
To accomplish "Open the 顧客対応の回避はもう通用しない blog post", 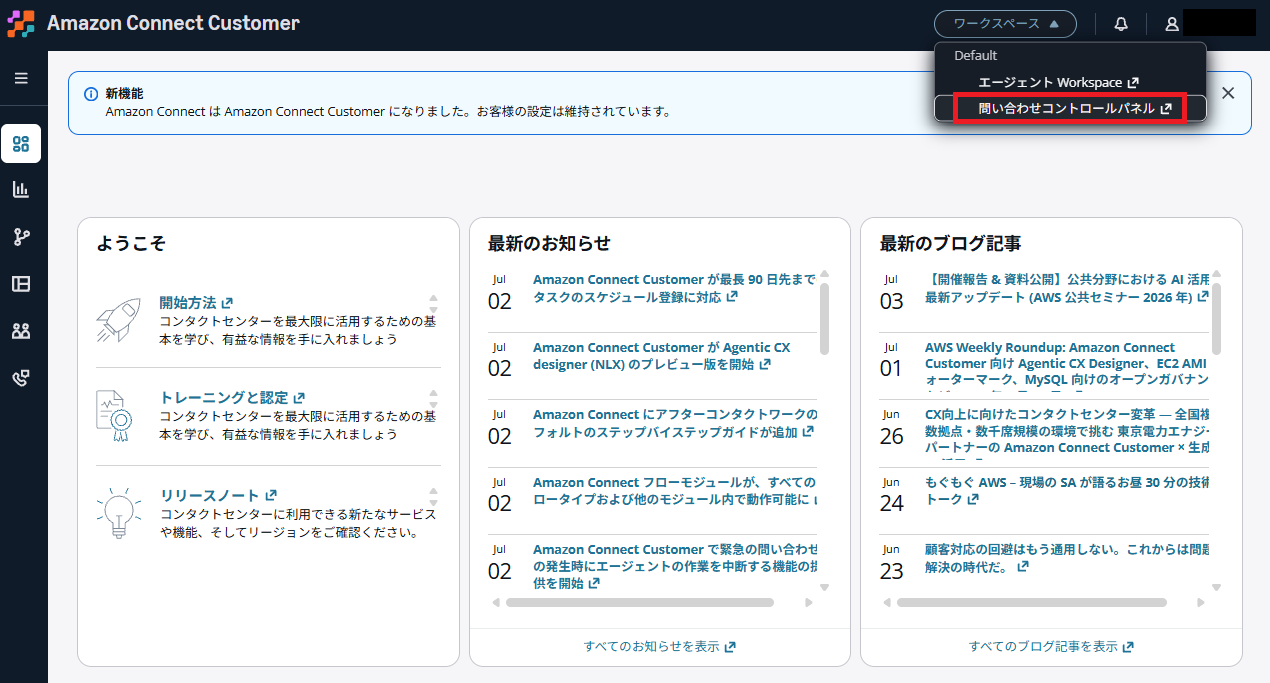I will pyautogui.click(x=1067, y=558).
